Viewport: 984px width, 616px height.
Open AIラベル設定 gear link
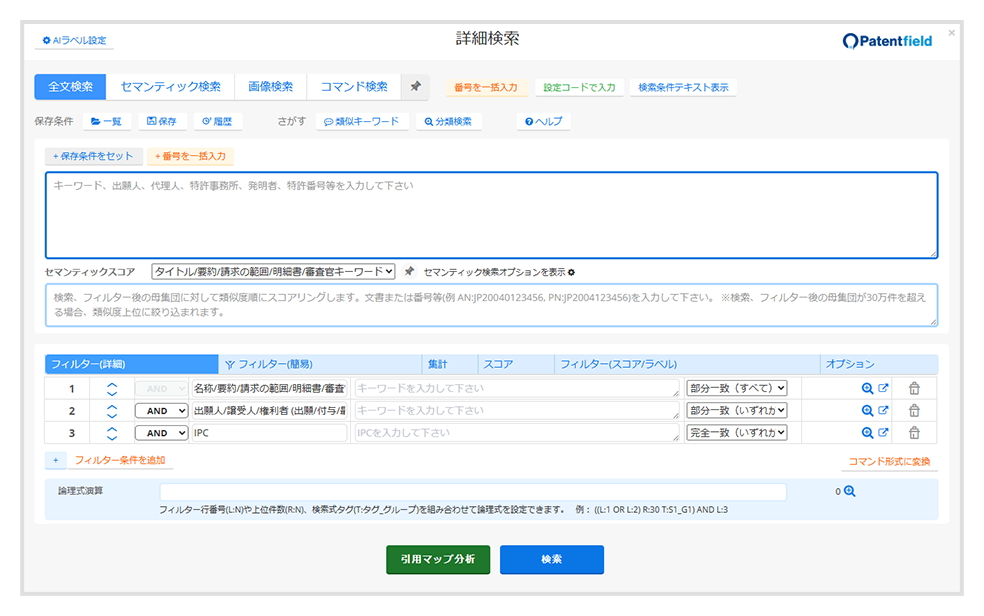point(74,40)
